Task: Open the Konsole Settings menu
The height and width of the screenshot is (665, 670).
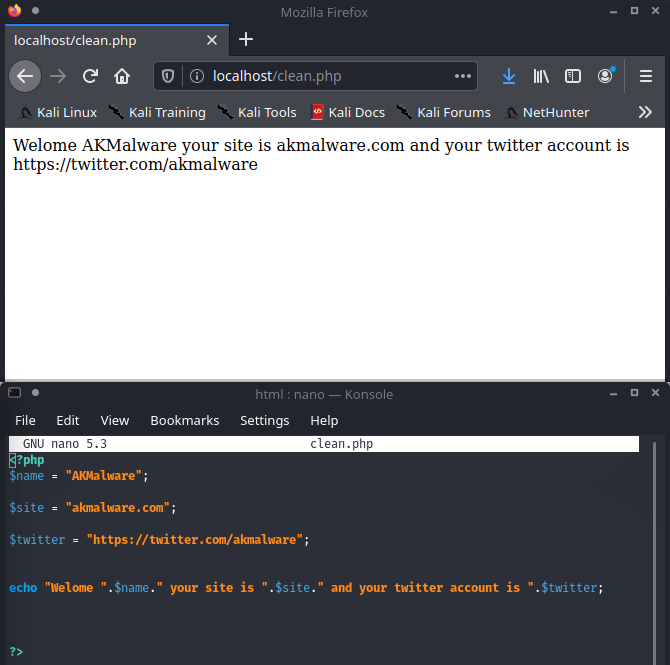Action: coord(264,420)
